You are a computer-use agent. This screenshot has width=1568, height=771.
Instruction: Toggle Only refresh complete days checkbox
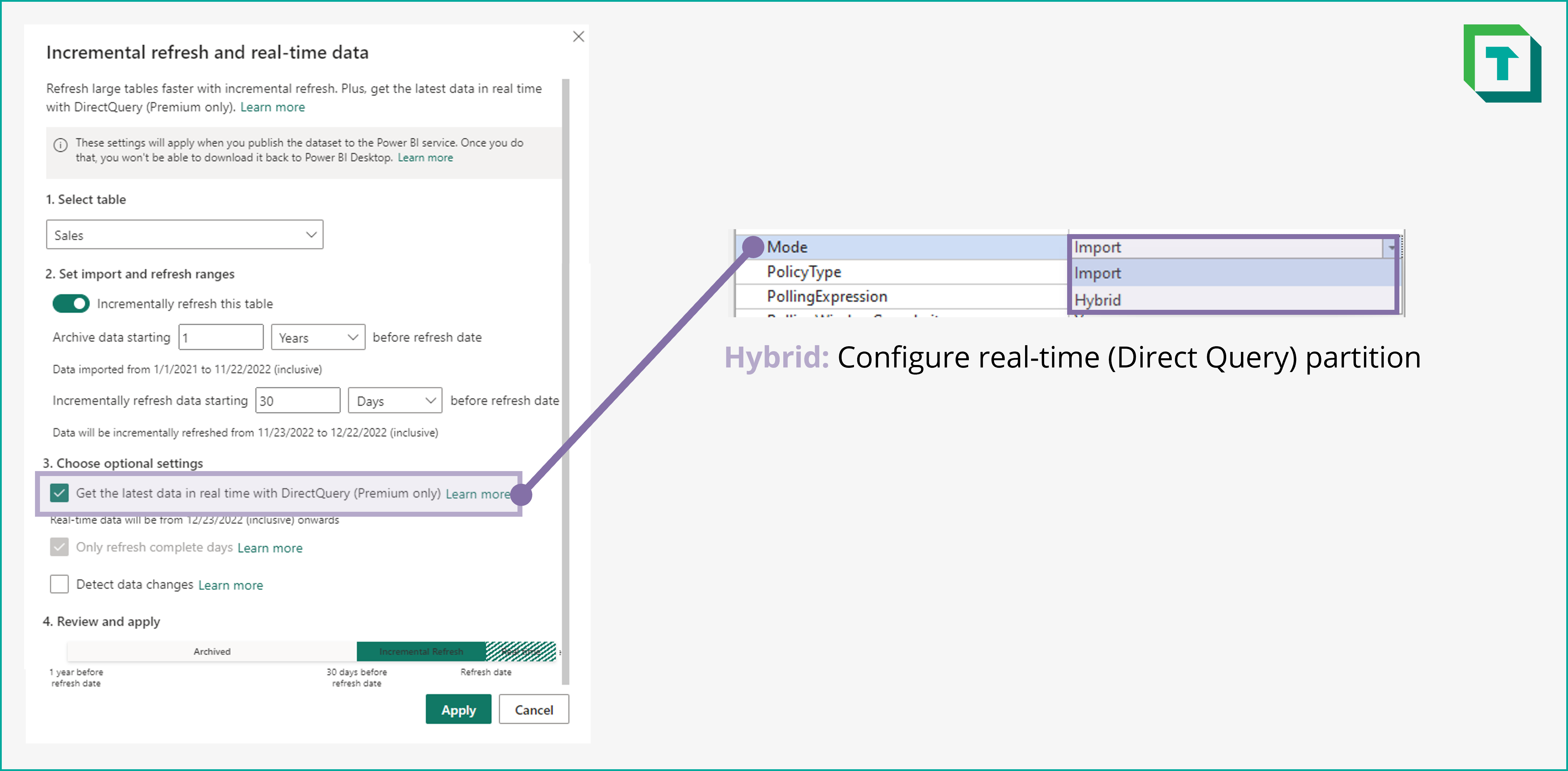pyautogui.click(x=60, y=547)
